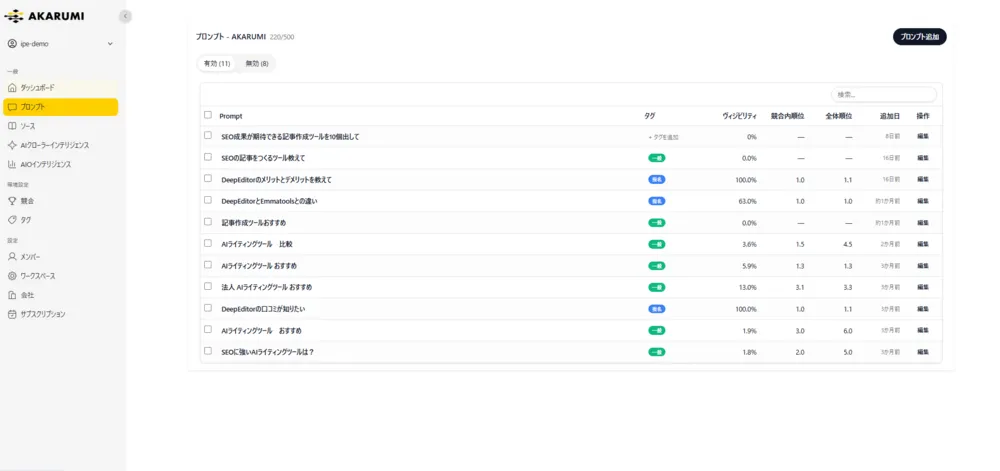
Task: Open 会社 via its building icon
Action: 12,295
